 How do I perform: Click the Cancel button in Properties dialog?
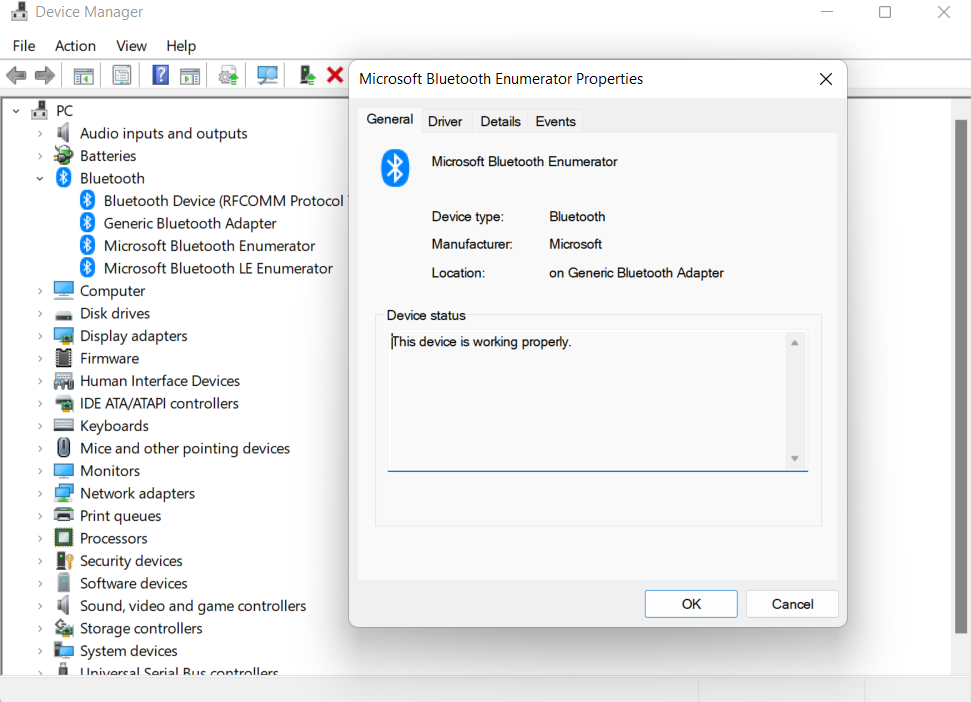[x=792, y=604]
